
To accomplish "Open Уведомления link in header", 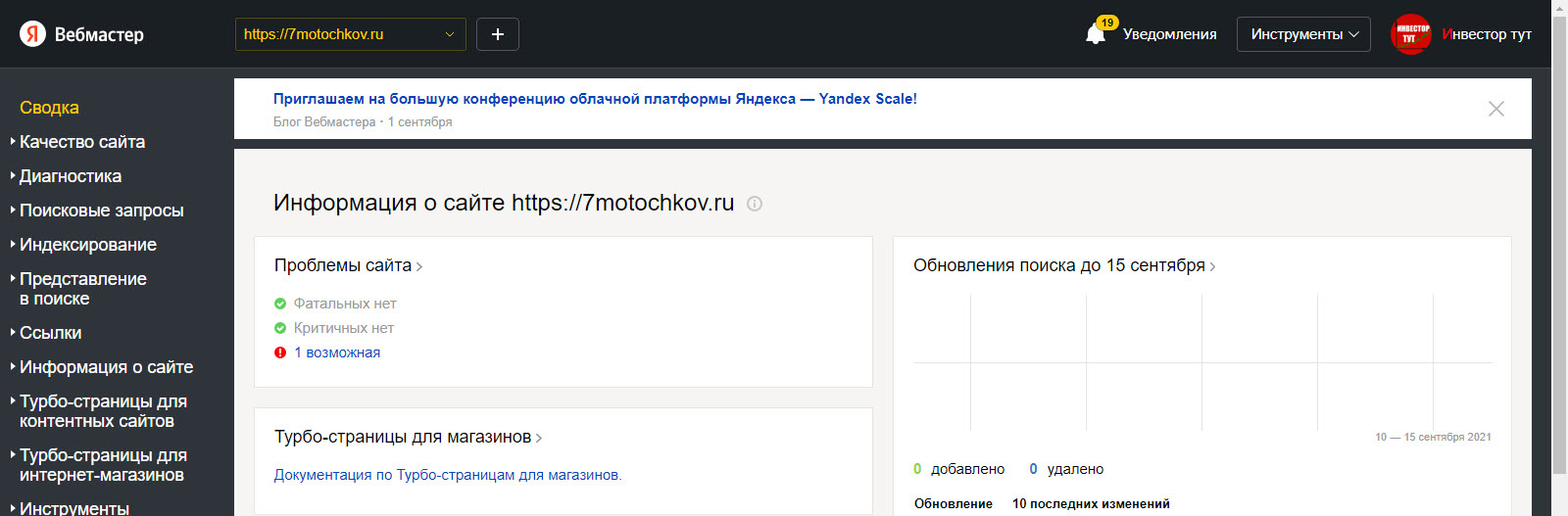I will click(1169, 34).
